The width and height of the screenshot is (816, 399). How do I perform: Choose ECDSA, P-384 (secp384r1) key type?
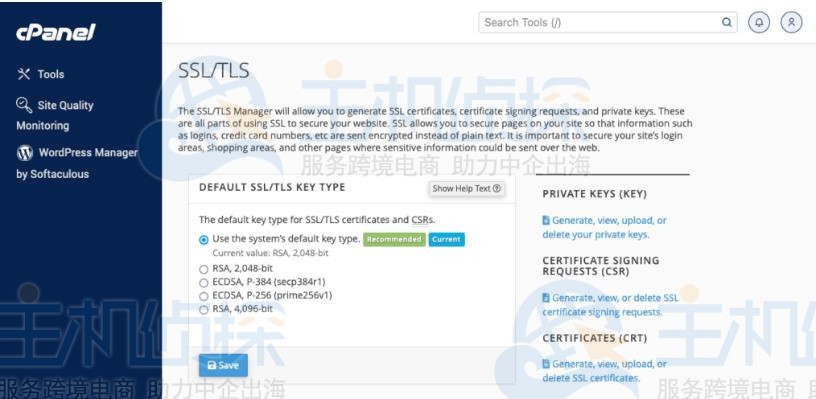tap(203, 283)
